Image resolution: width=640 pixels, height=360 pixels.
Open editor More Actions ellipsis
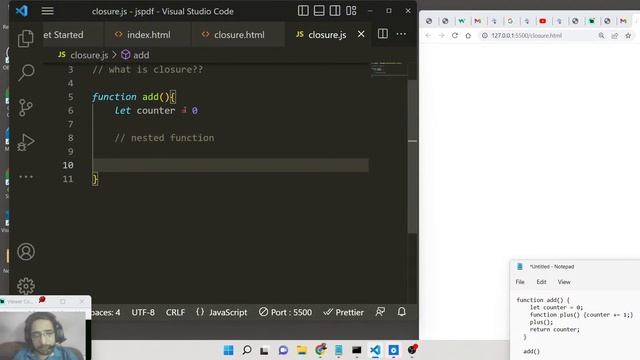[x=401, y=34]
